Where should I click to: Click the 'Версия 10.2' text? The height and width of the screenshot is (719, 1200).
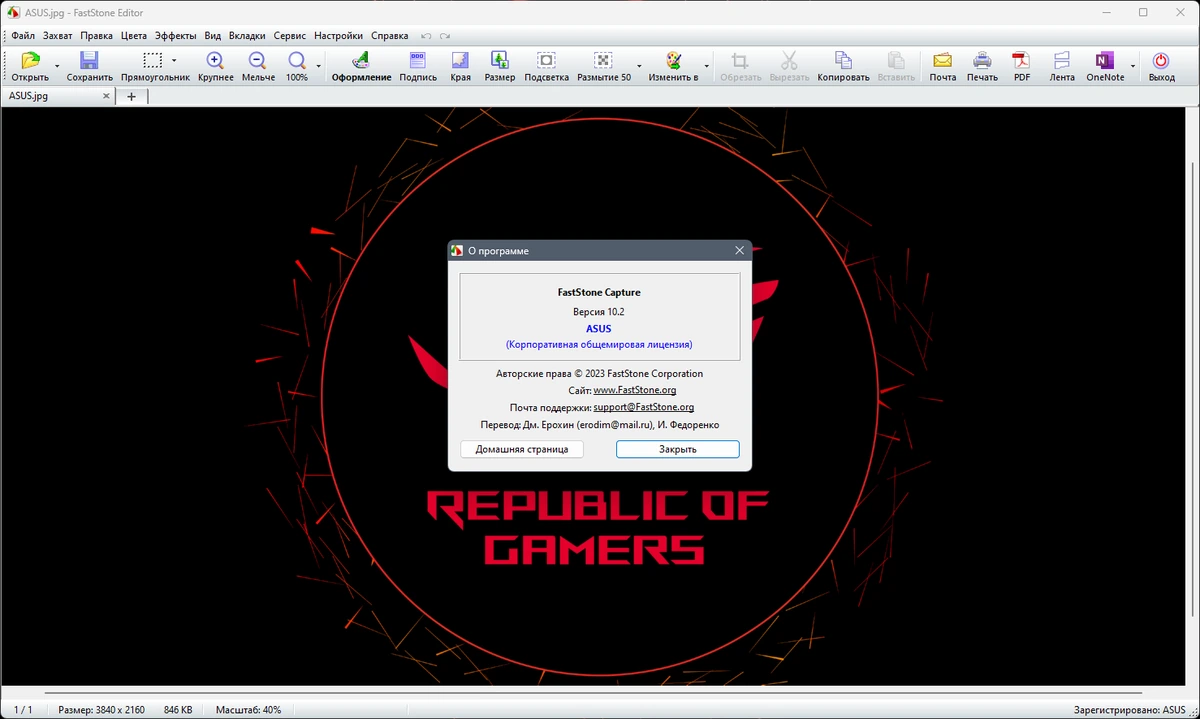pyautogui.click(x=599, y=312)
